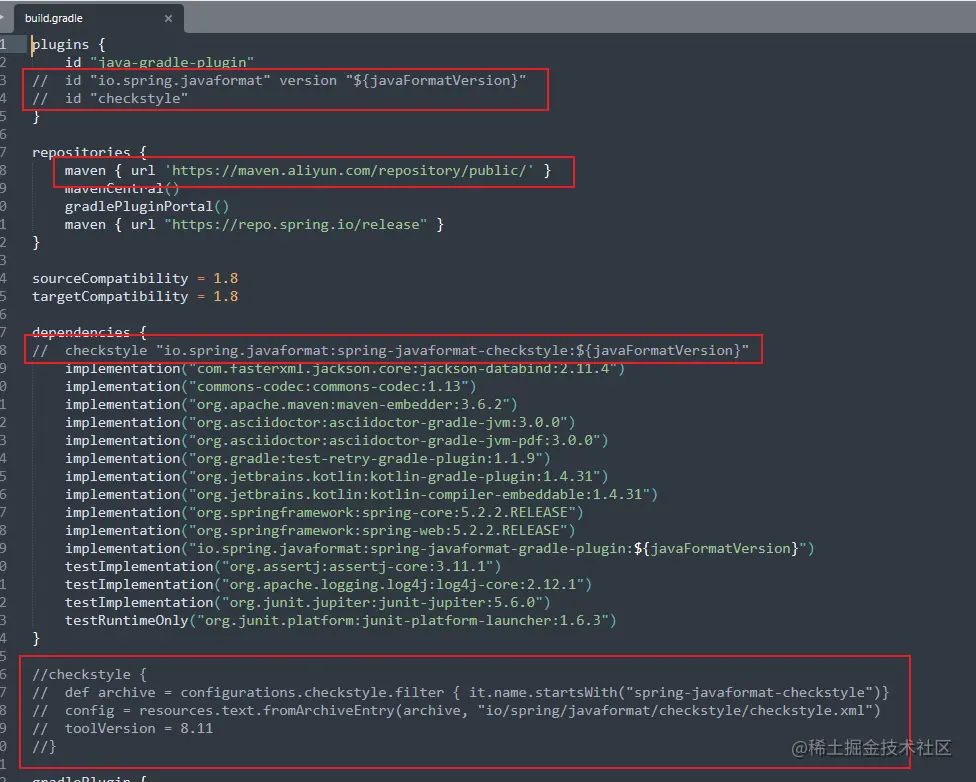Close the build.gradle tab
The height and width of the screenshot is (782, 976).
168,19
